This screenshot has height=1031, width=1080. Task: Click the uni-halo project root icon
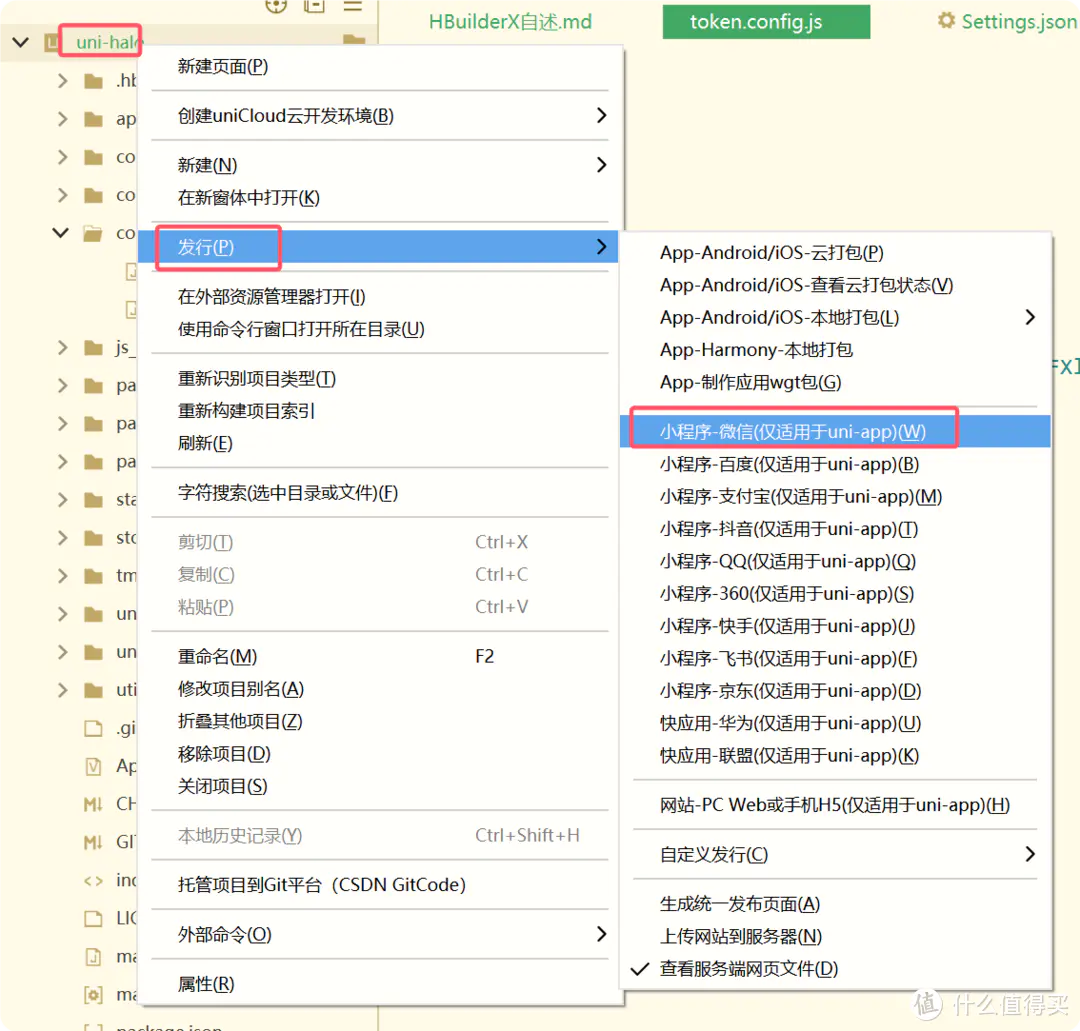[x=52, y=42]
